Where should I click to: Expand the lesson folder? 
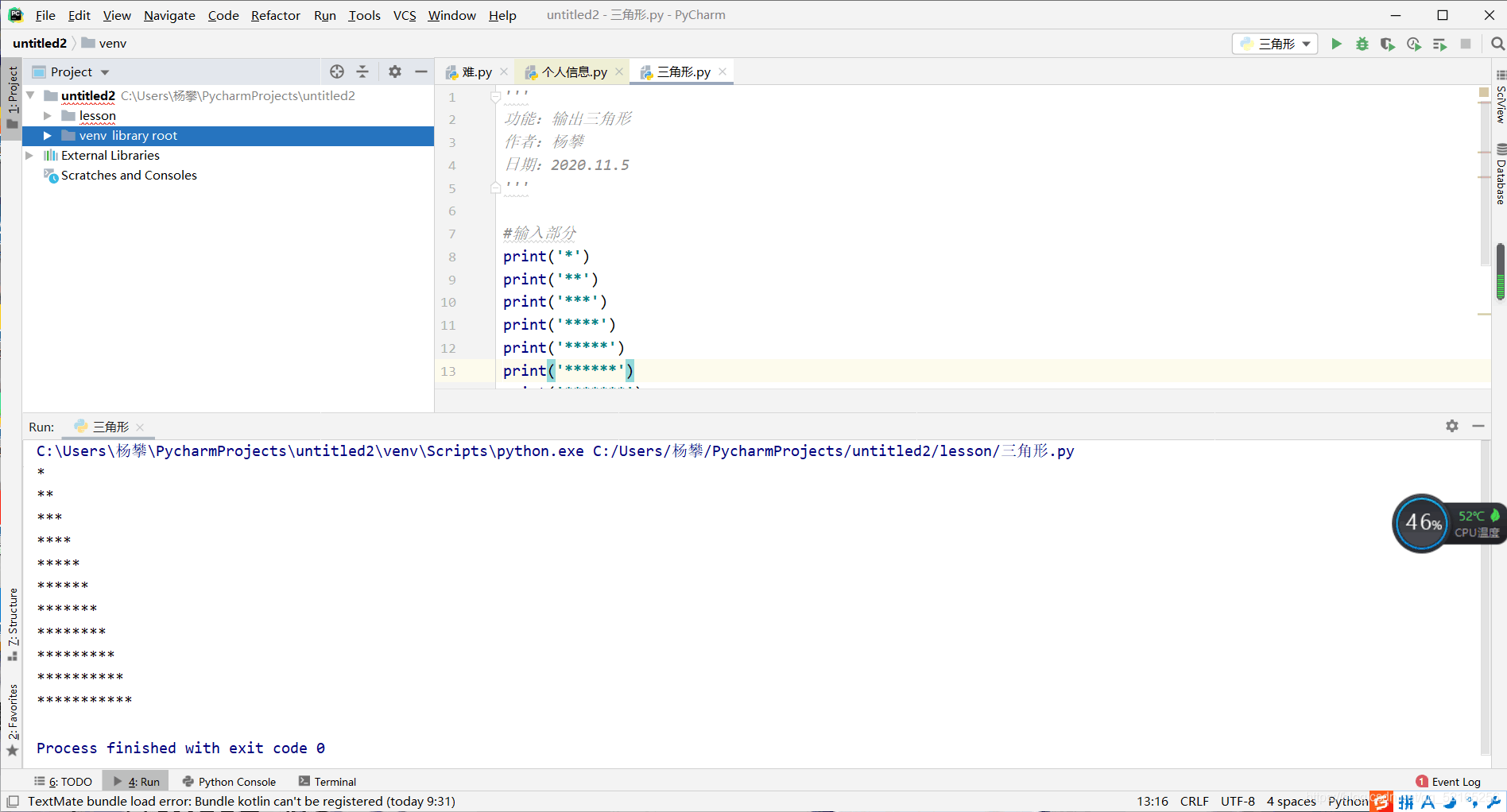47,116
